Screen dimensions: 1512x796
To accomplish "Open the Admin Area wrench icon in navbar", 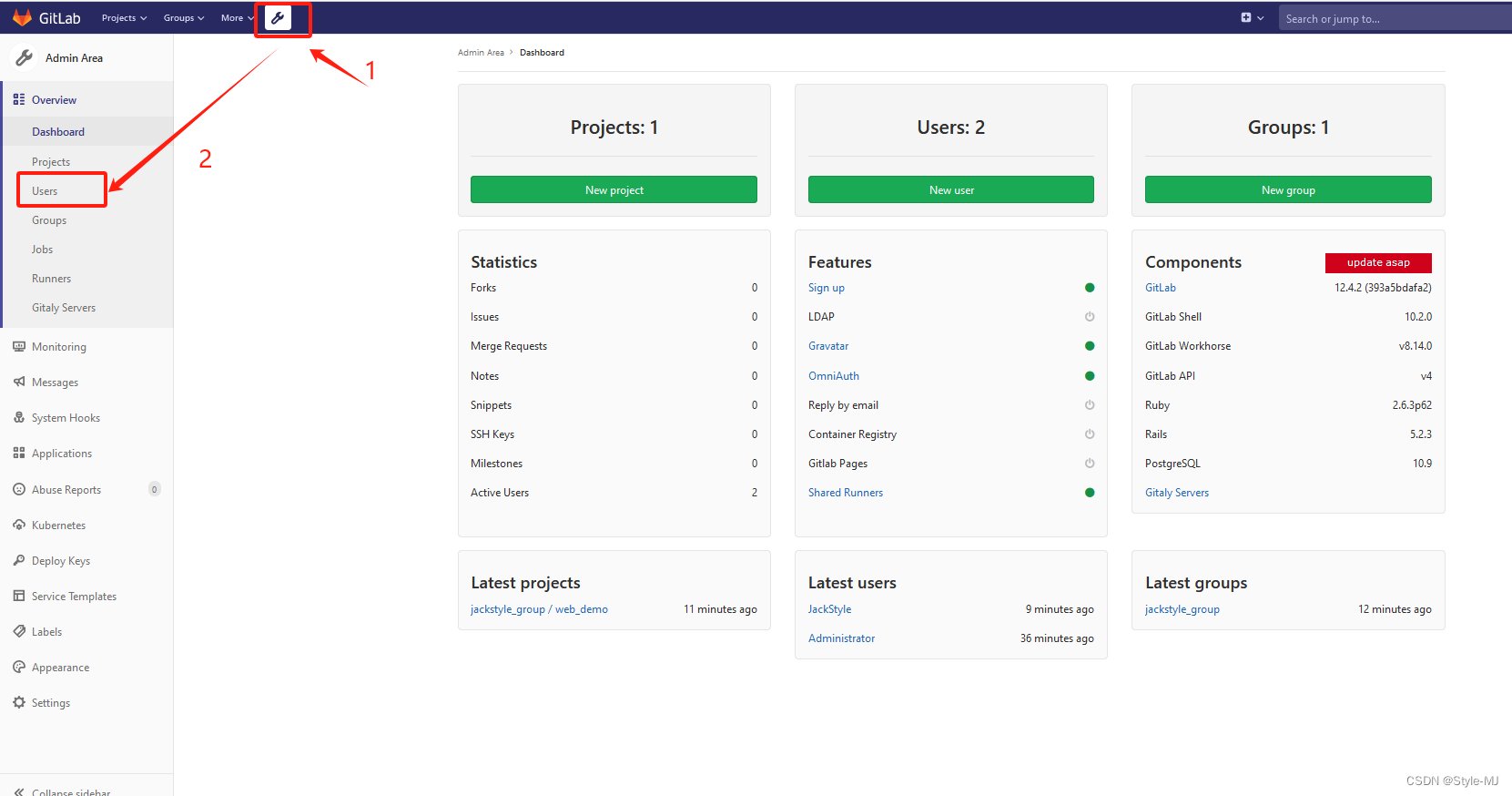I will (279, 17).
